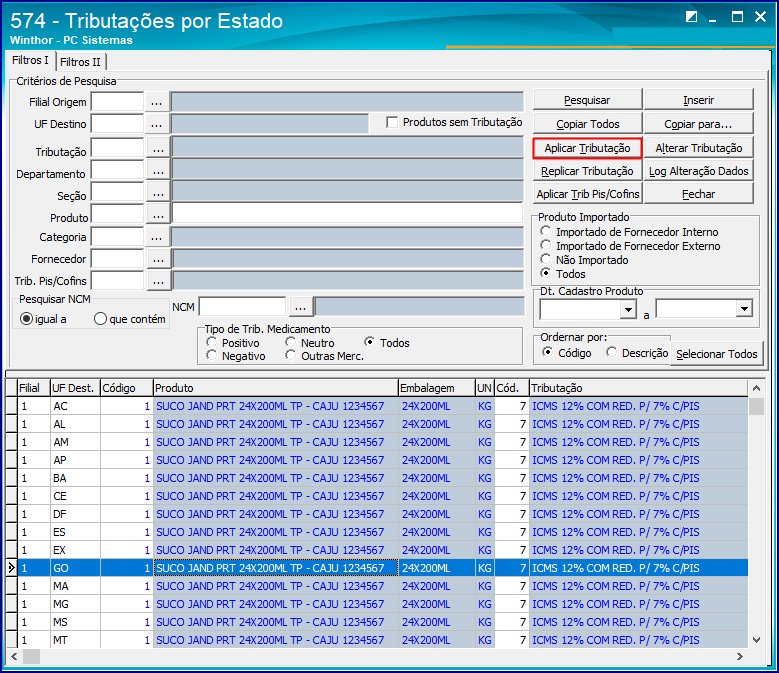Image resolution: width=779 pixels, height=673 pixels.
Task: Focus the NCM input field
Action: (242, 306)
